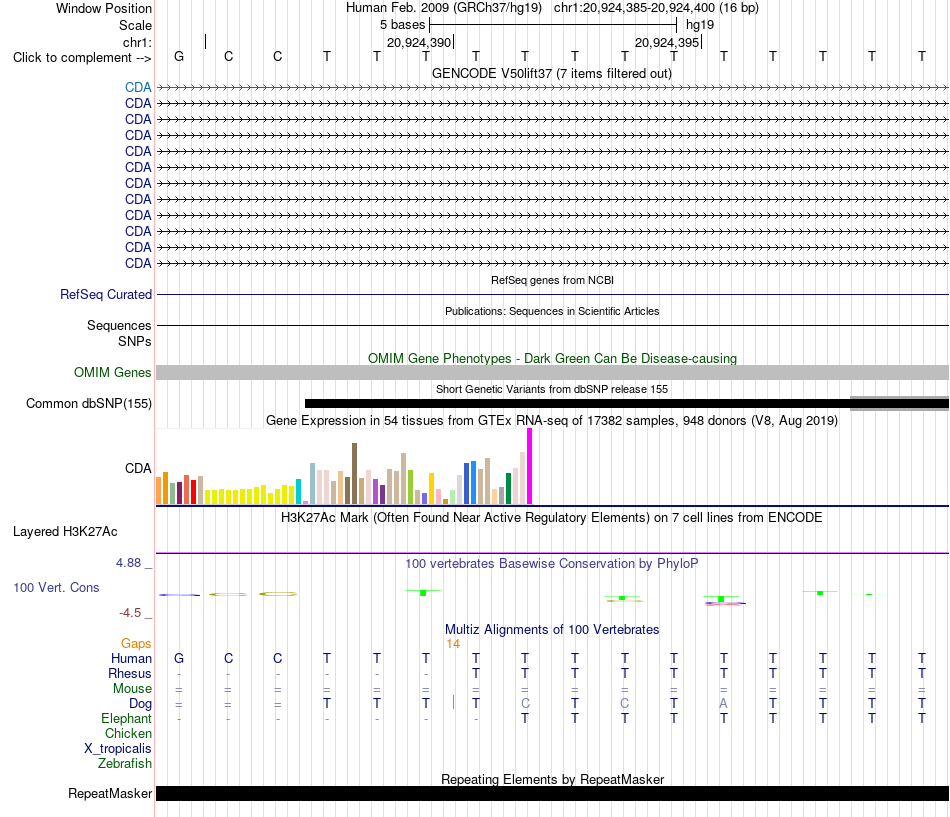This screenshot has height=817, width=950.
Task: Open the 'RefSeq Curated' track label
Action: pyautogui.click(x=106, y=295)
